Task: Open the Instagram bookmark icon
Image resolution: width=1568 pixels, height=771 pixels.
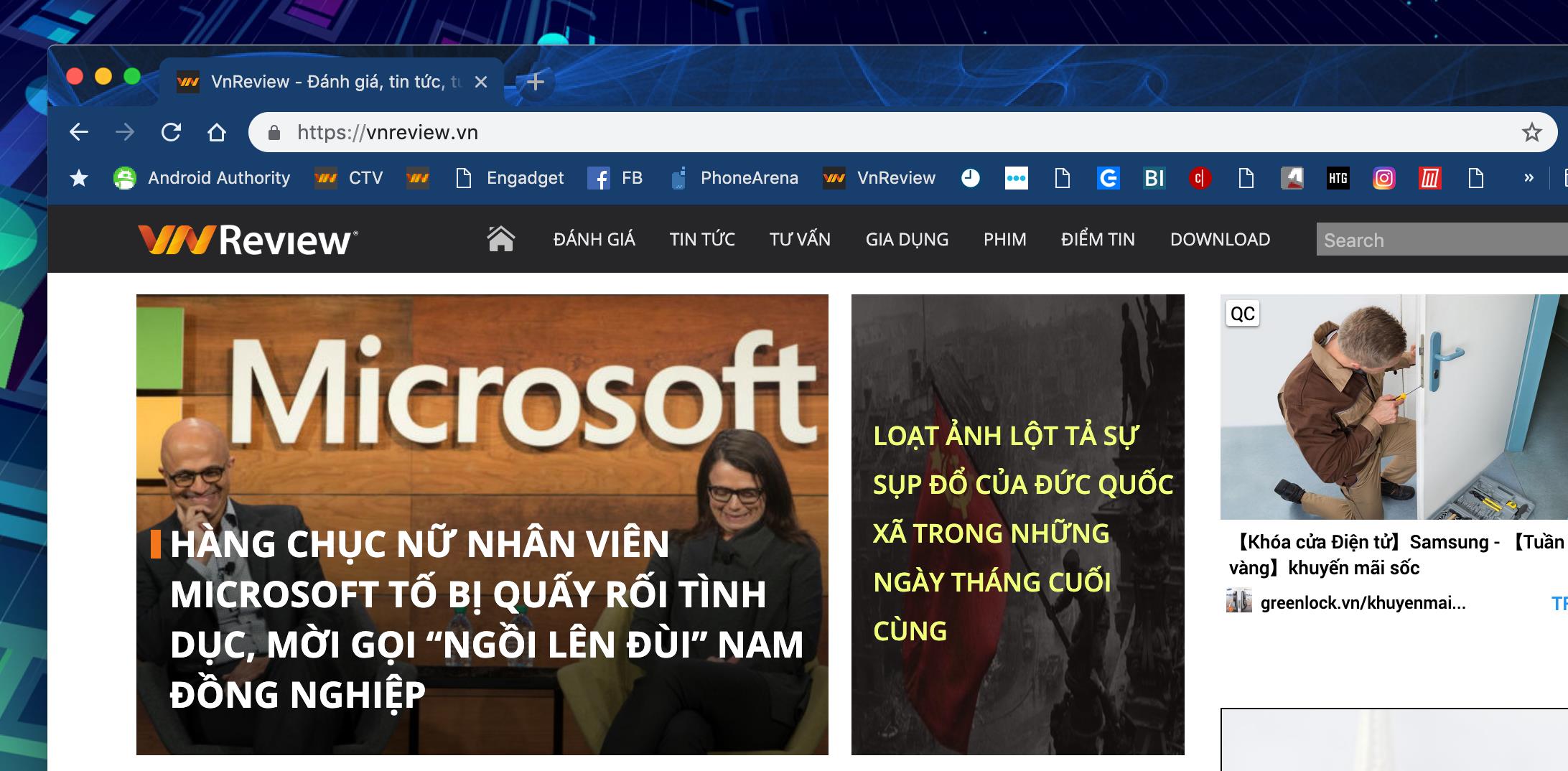Action: [x=1383, y=178]
